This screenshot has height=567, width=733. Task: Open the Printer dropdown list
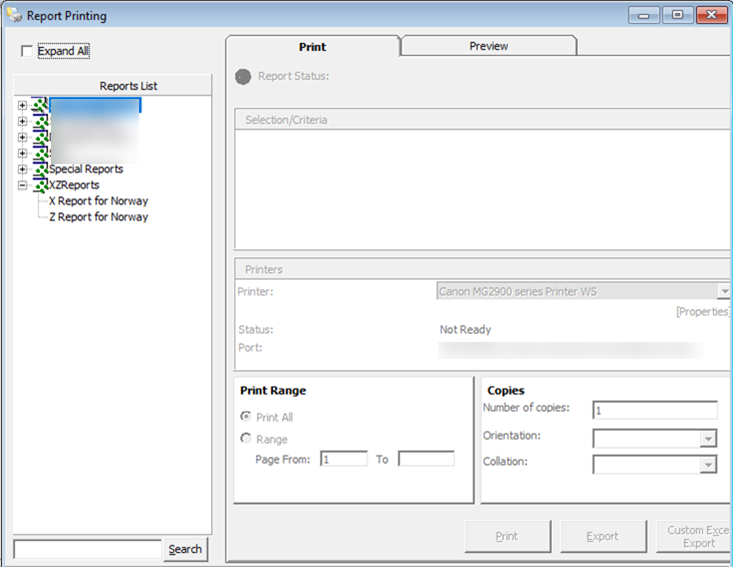(x=724, y=291)
